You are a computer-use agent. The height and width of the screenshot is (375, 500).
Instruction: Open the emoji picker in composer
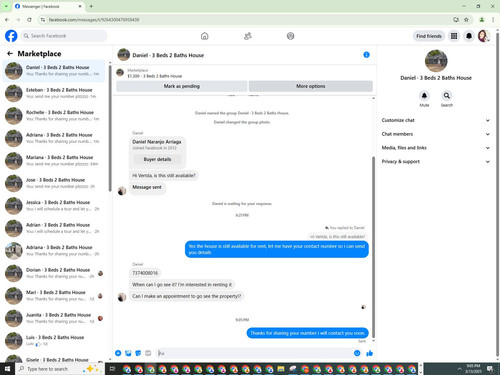(357, 353)
